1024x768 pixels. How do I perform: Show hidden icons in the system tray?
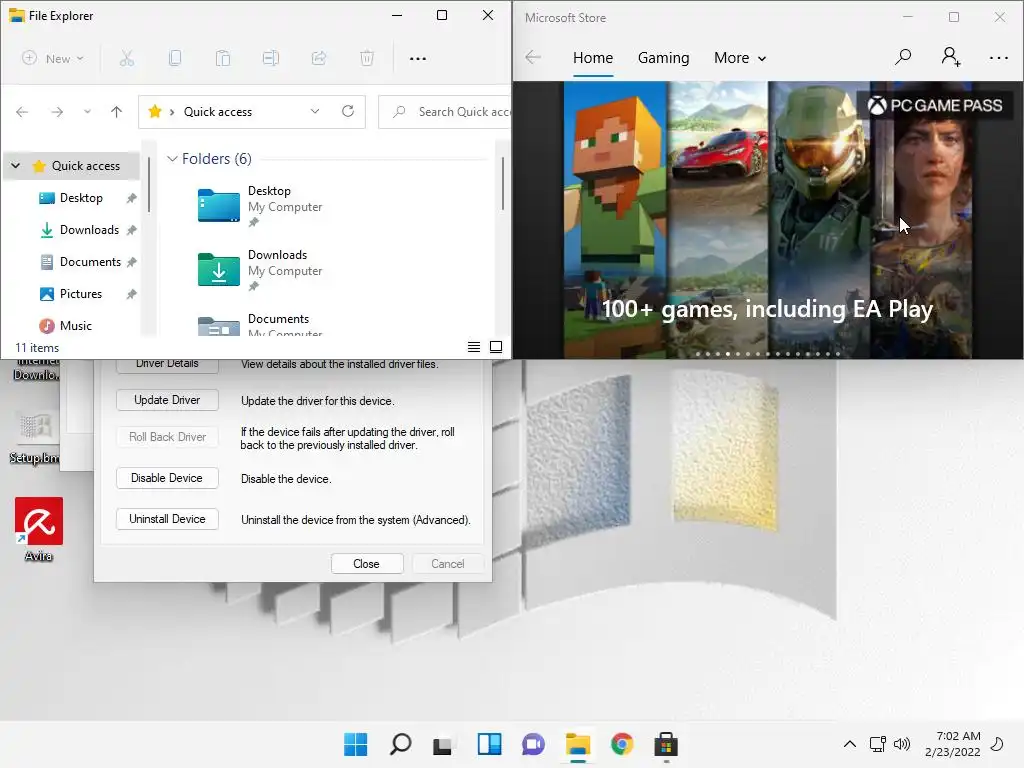pos(850,744)
